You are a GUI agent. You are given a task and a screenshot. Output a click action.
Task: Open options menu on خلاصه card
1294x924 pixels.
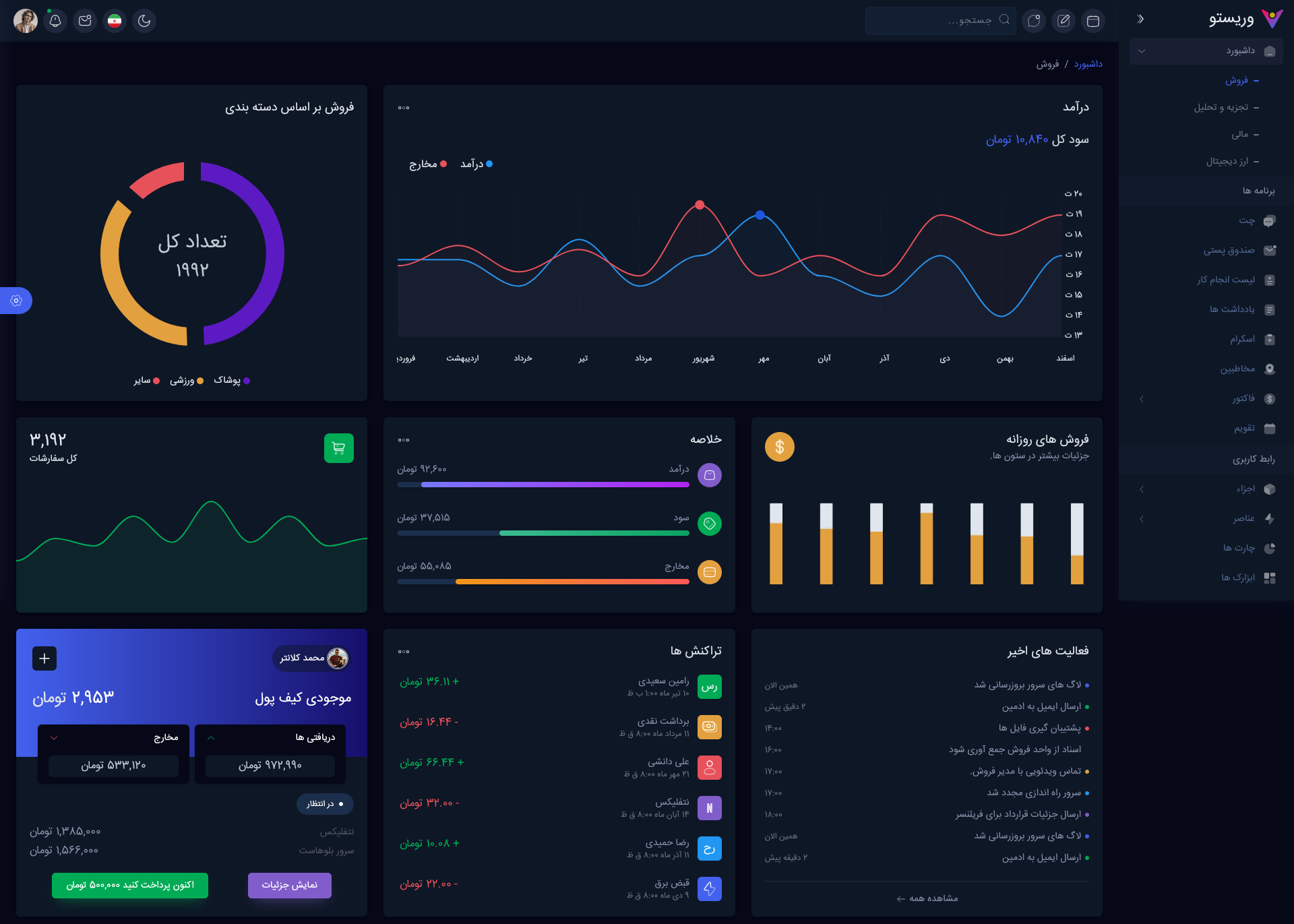(404, 440)
